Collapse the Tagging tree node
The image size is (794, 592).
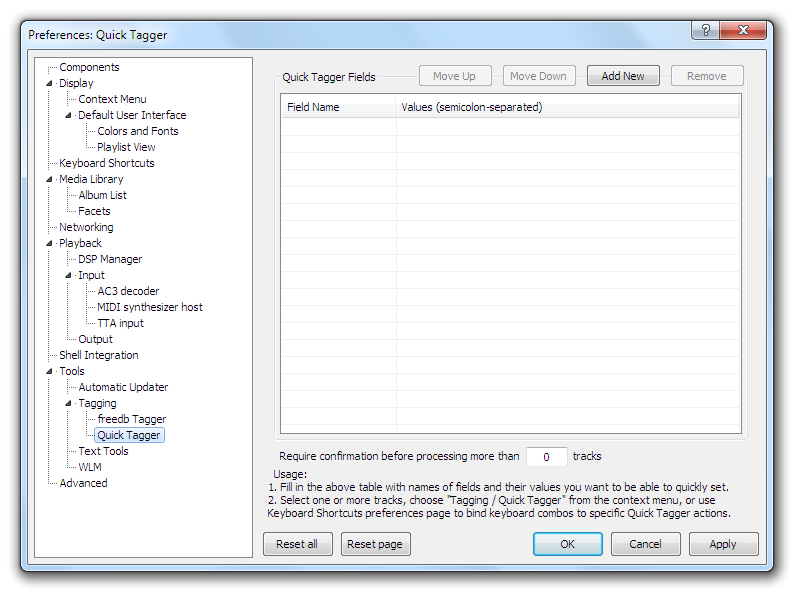(x=69, y=404)
